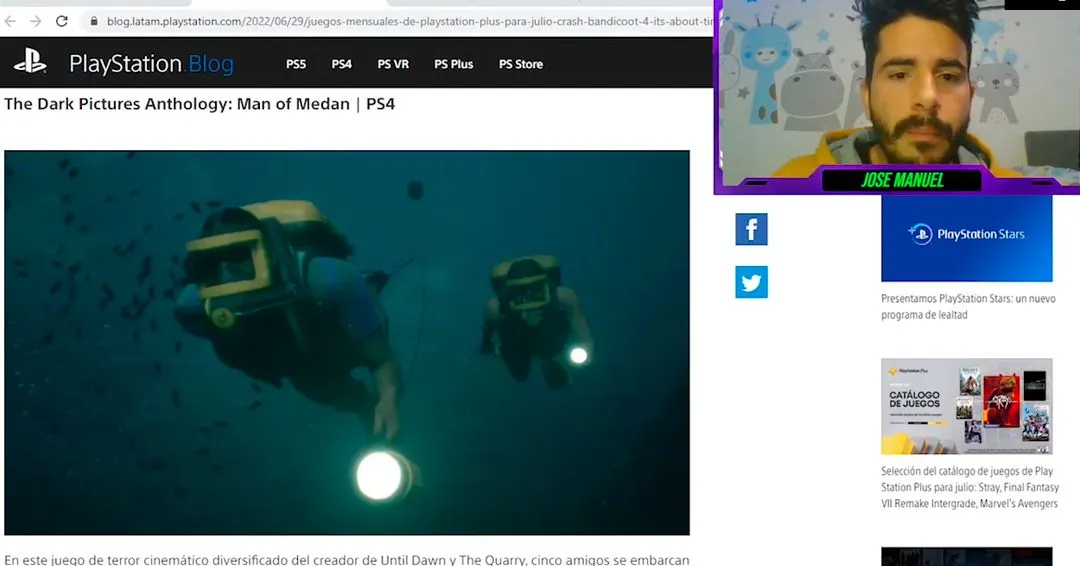1080x566 pixels.
Task: Click the padlock site info icon
Action: tap(94, 21)
